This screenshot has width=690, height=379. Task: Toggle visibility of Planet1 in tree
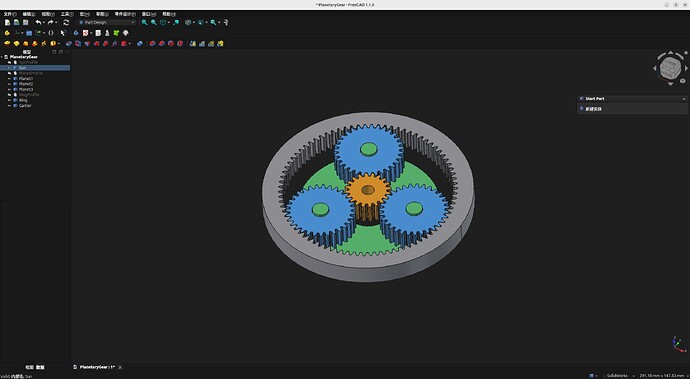(x=9, y=78)
